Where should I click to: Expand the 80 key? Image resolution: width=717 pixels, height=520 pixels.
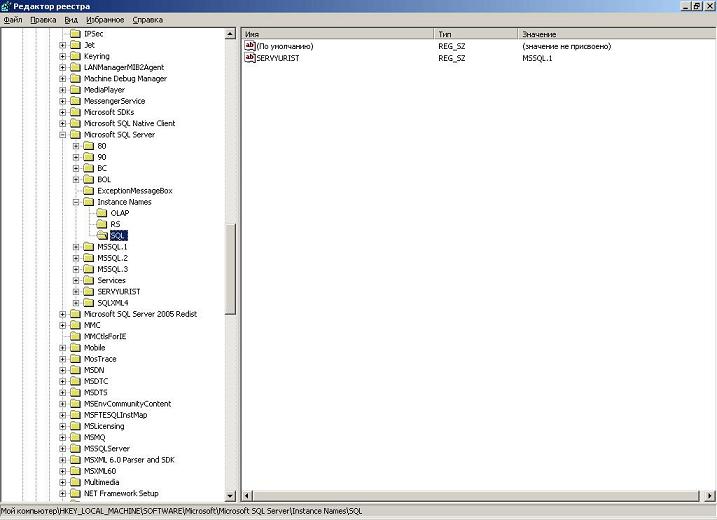pyautogui.click(x=76, y=146)
